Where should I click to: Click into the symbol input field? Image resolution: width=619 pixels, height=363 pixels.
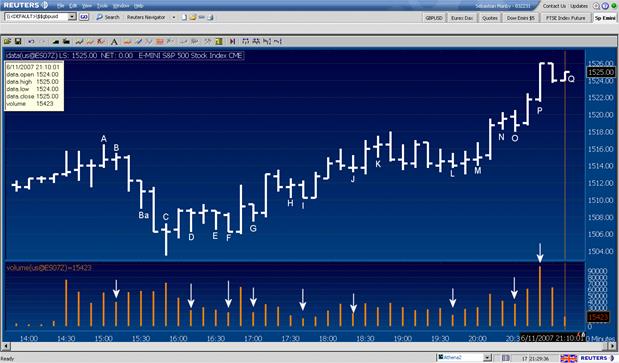pyautogui.click(x=36, y=17)
